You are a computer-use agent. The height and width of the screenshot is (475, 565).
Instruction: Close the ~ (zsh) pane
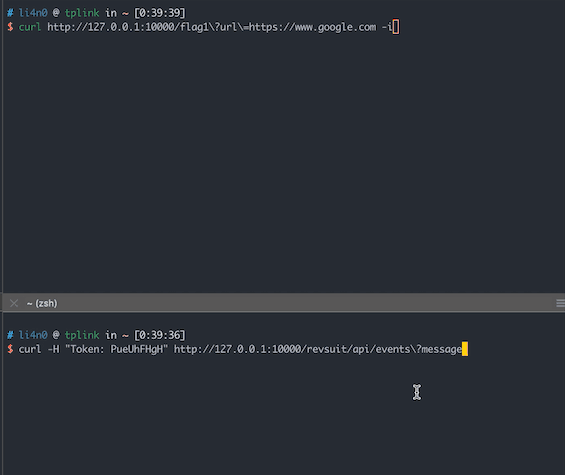[x=14, y=303]
